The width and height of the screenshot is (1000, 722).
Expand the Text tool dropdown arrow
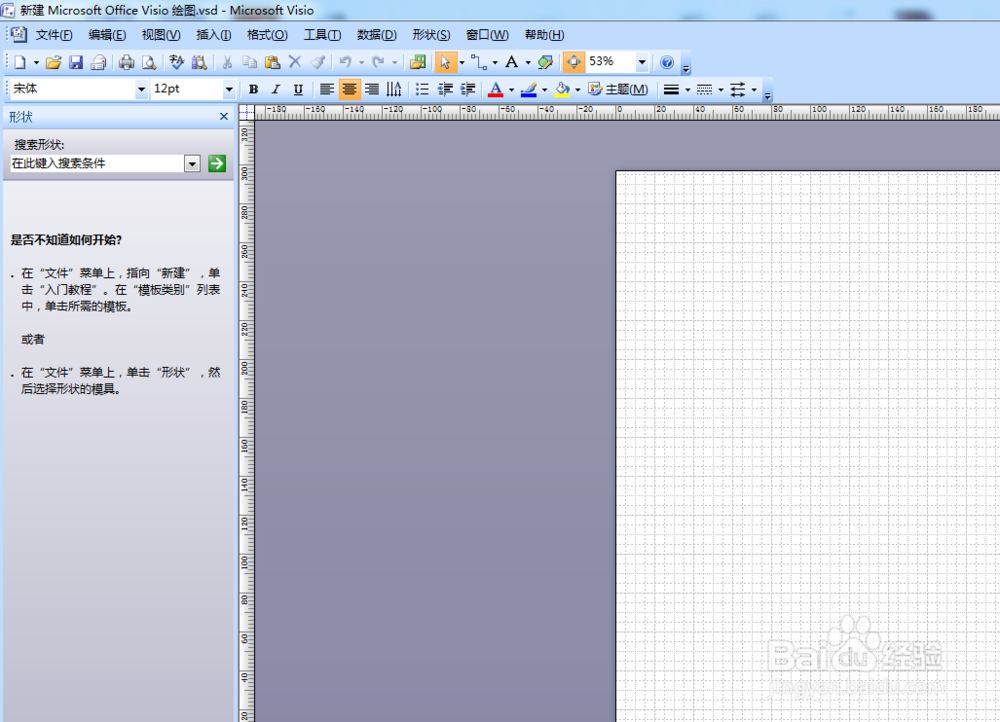click(x=528, y=63)
